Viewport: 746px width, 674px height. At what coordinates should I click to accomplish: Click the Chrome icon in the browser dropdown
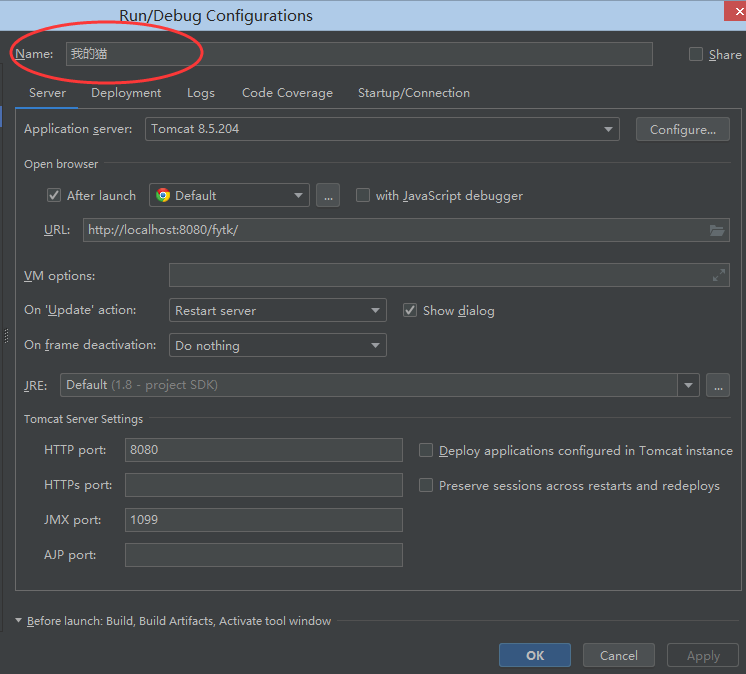point(163,195)
